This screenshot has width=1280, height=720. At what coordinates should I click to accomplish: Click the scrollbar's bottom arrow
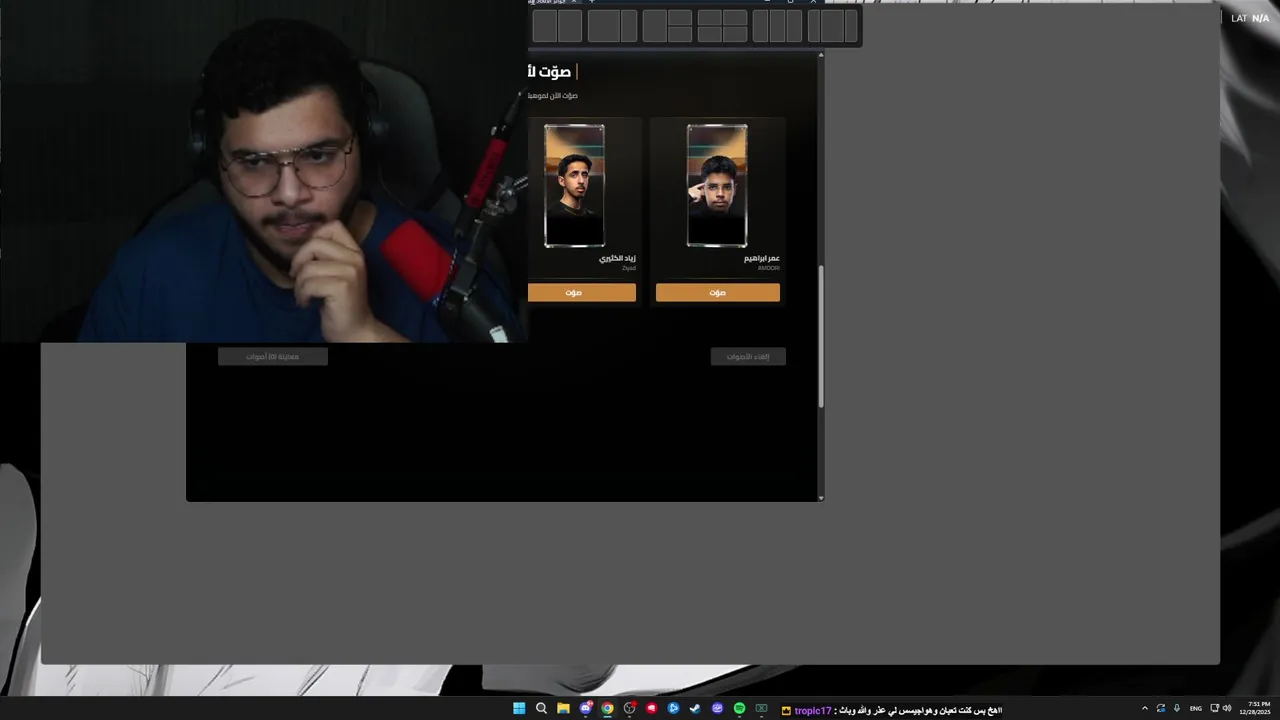point(821,497)
